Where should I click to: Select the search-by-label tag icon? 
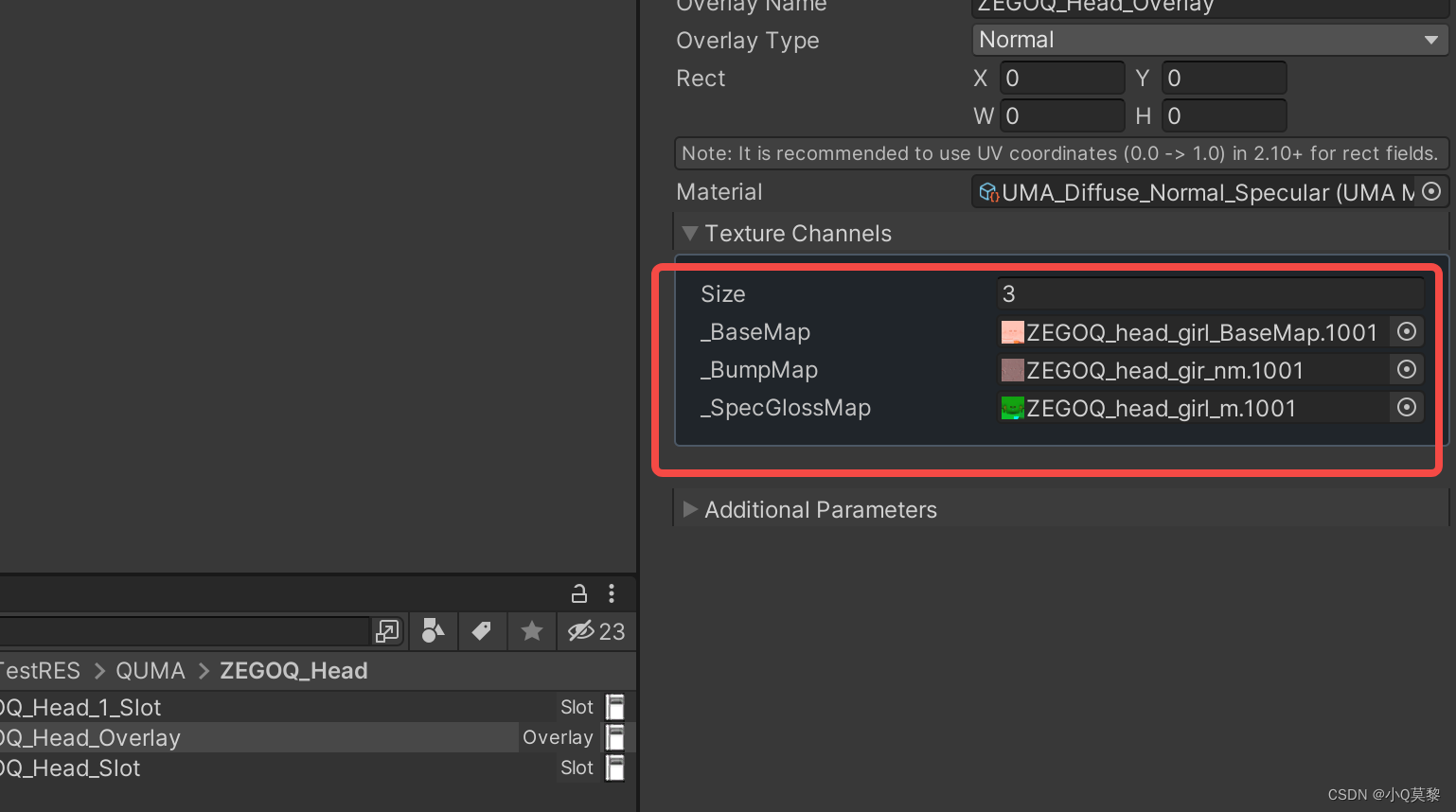coord(482,631)
